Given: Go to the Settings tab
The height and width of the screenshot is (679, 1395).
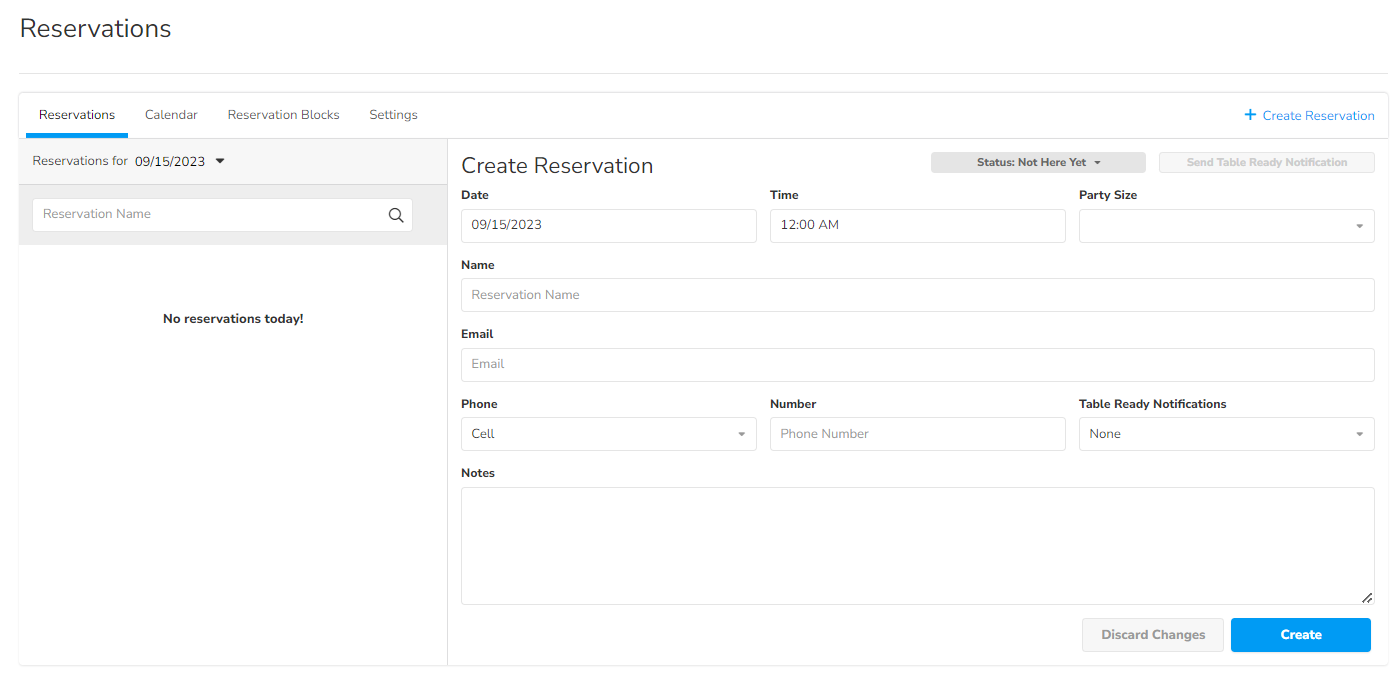Looking at the screenshot, I should coord(393,115).
